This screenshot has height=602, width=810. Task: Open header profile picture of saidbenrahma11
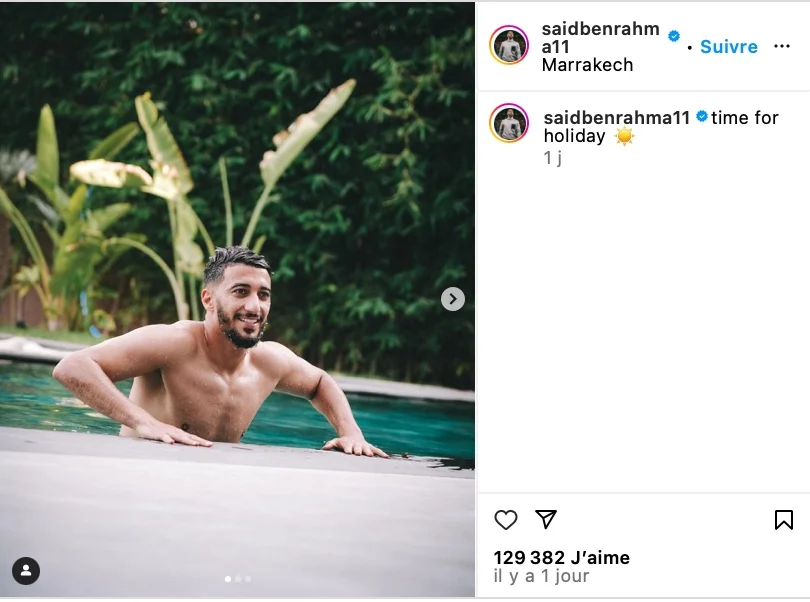click(509, 45)
